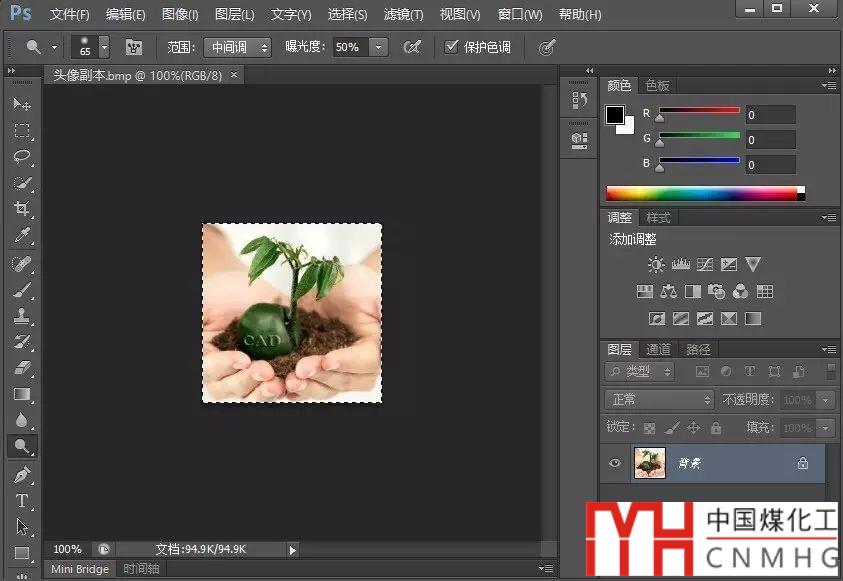Switch to the 通道 tab
Screen dimensions: 843x581
[x=658, y=349]
